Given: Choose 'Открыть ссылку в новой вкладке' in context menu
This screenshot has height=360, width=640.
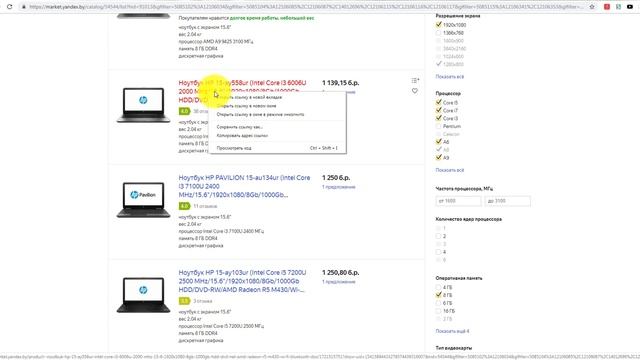Looking at the screenshot, I should 278,97.
